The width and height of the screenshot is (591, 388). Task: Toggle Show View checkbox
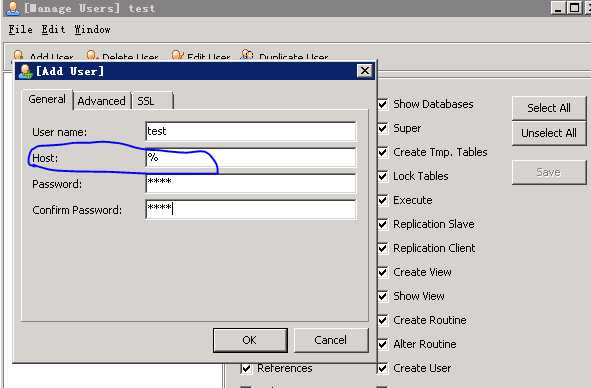(383, 296)
